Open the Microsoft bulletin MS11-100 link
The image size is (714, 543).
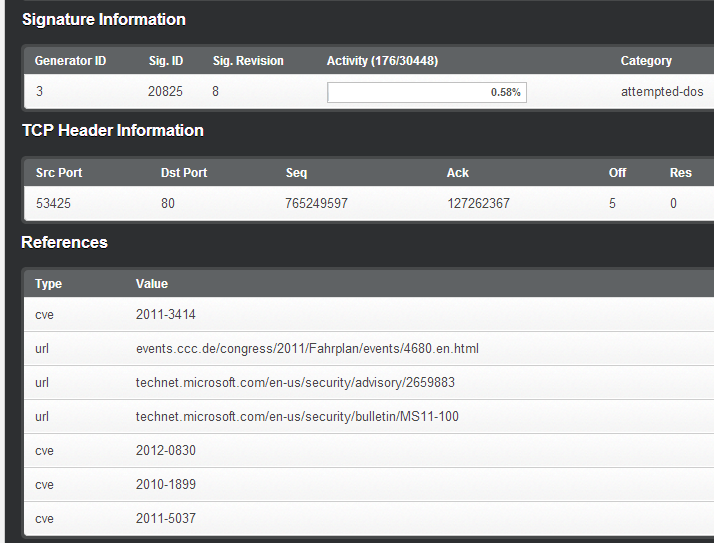point(297,417)
